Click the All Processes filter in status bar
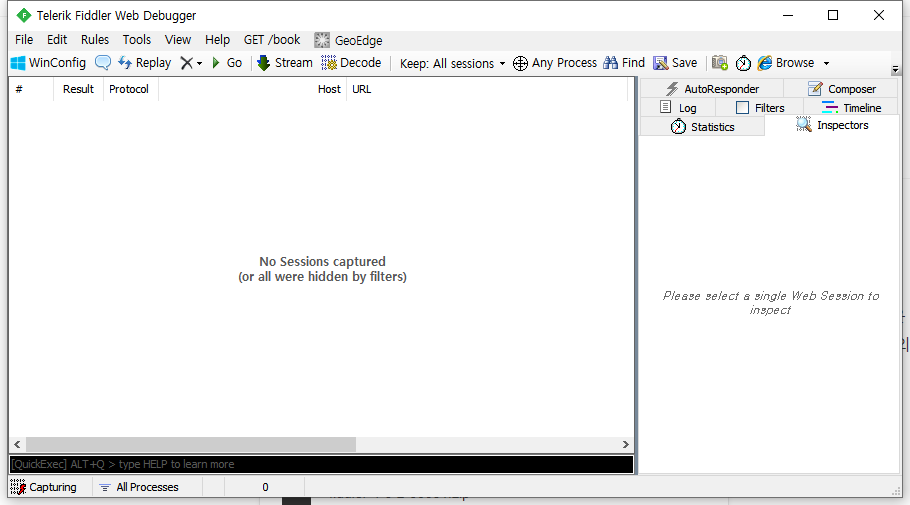The width and height of the screenshot is (910, 505). click(x=139, y=487)
